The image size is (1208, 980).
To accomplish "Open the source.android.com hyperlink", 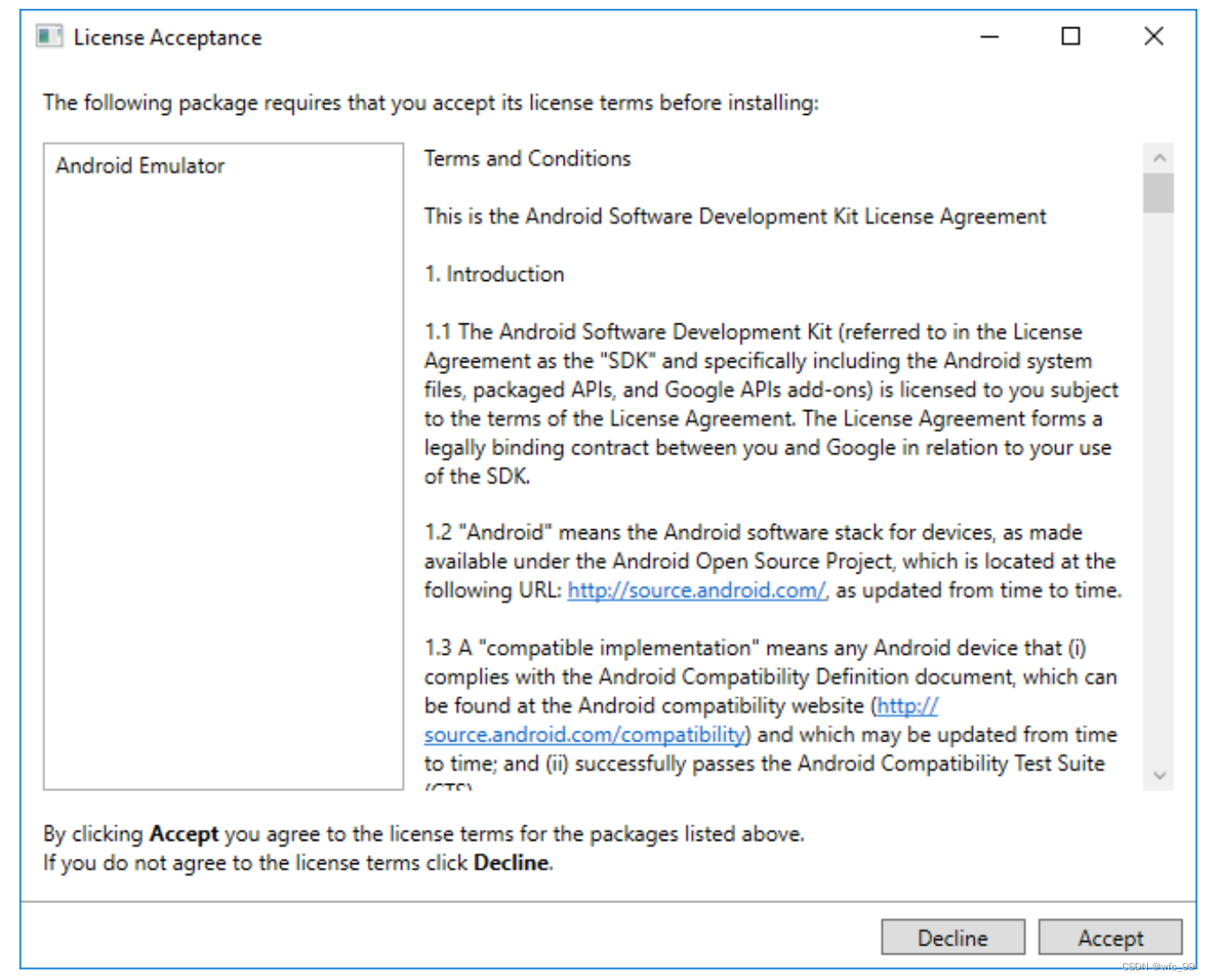I will pyautogui.click(x=695, y=590).
